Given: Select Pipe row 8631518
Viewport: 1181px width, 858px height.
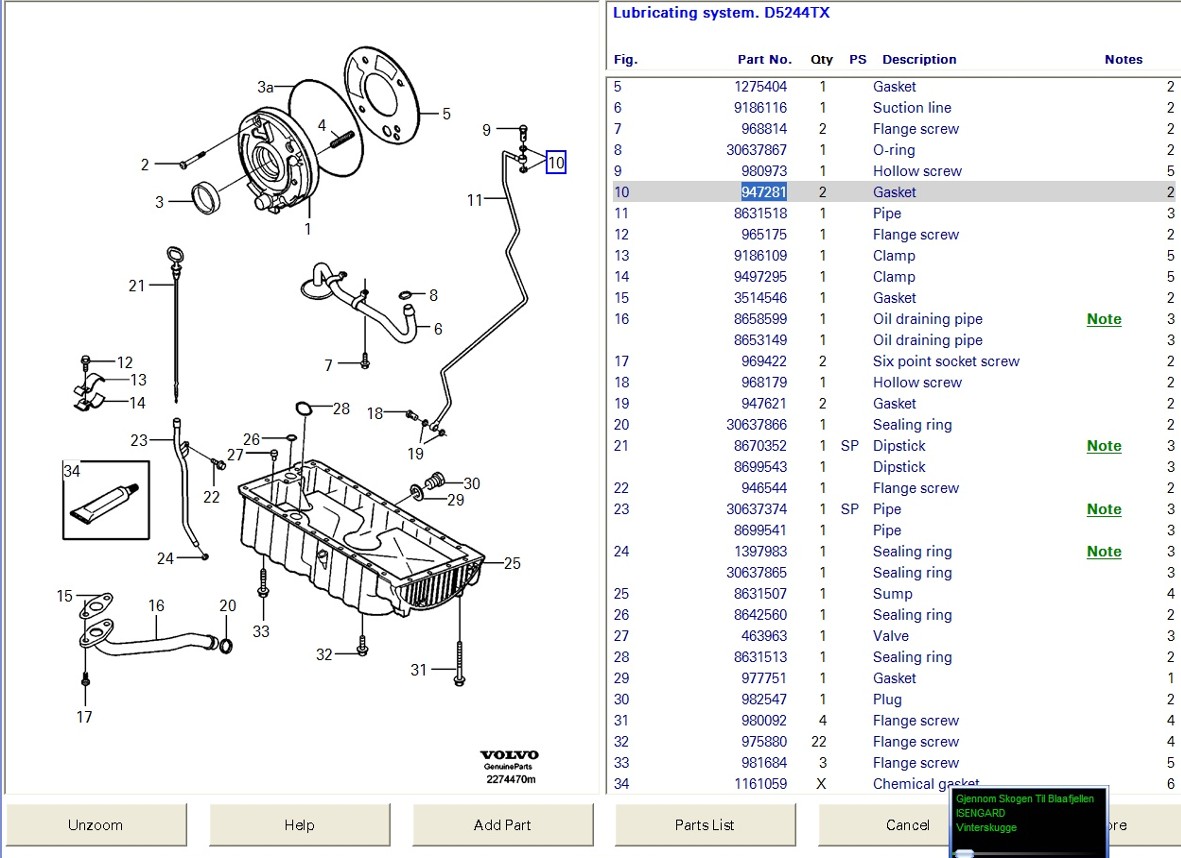Looking at the screenshot, I should 893,213.
